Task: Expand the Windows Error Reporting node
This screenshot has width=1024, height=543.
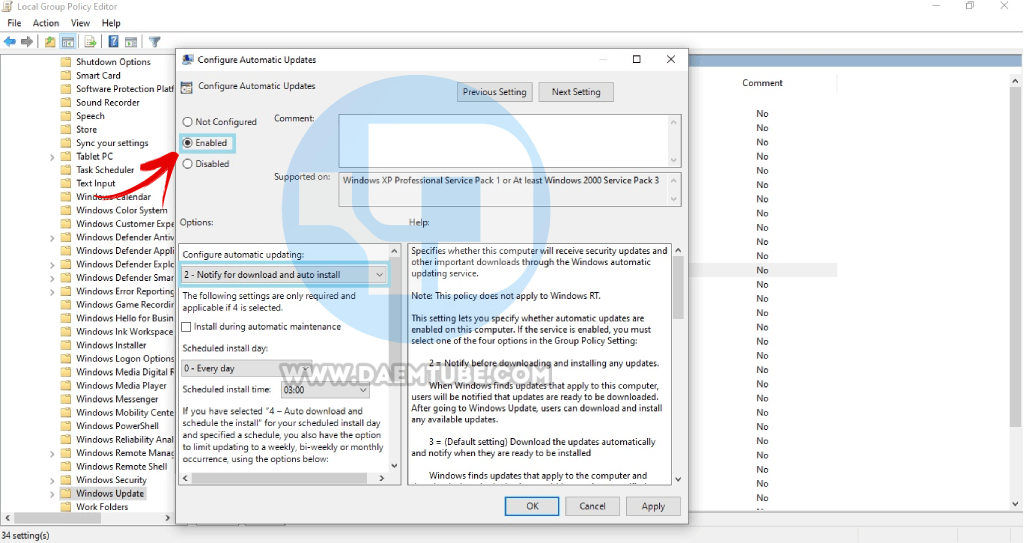Action: (52, 291)
